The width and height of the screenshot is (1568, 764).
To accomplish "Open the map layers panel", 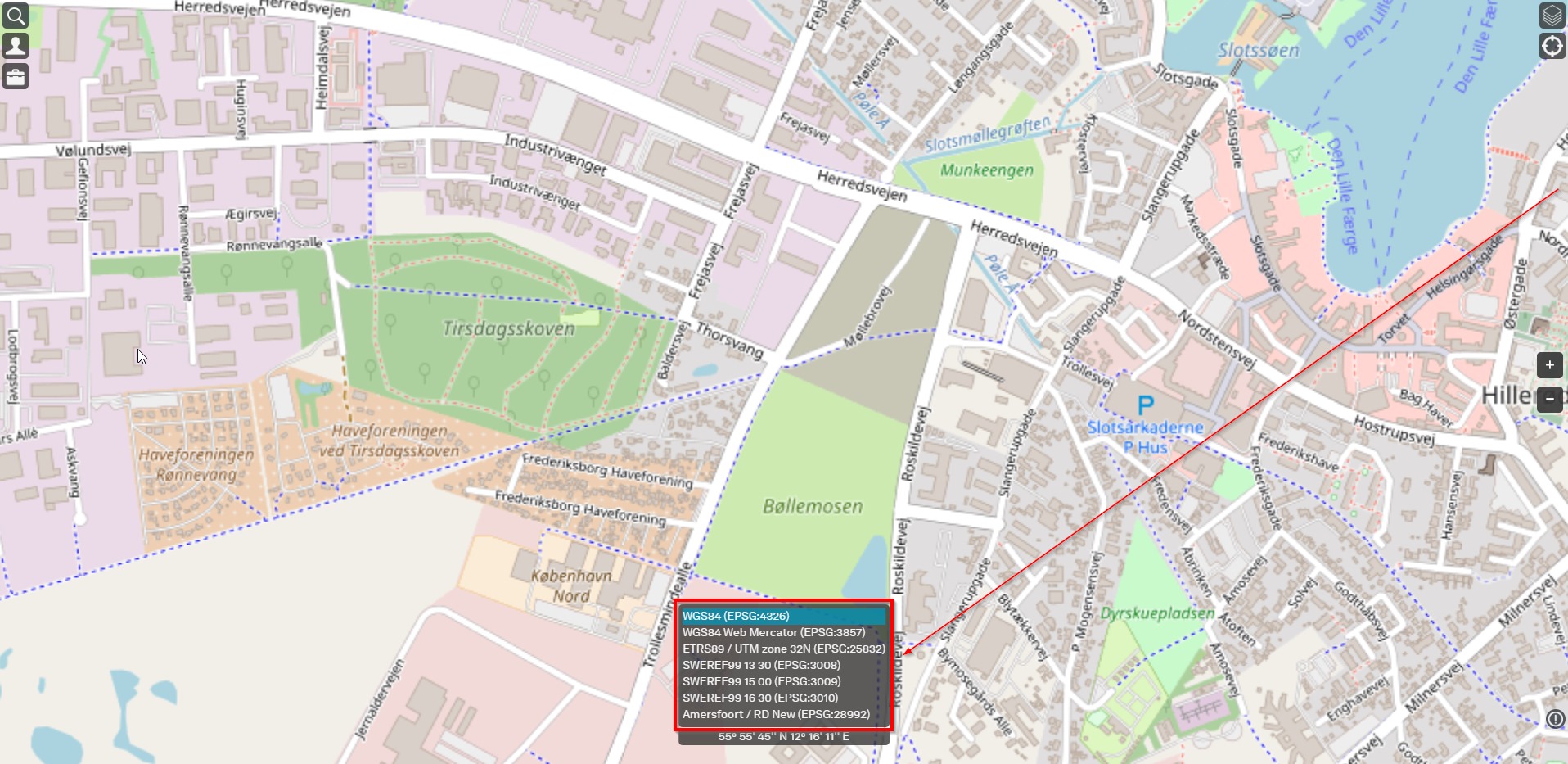I will [x=1552, y=15].
